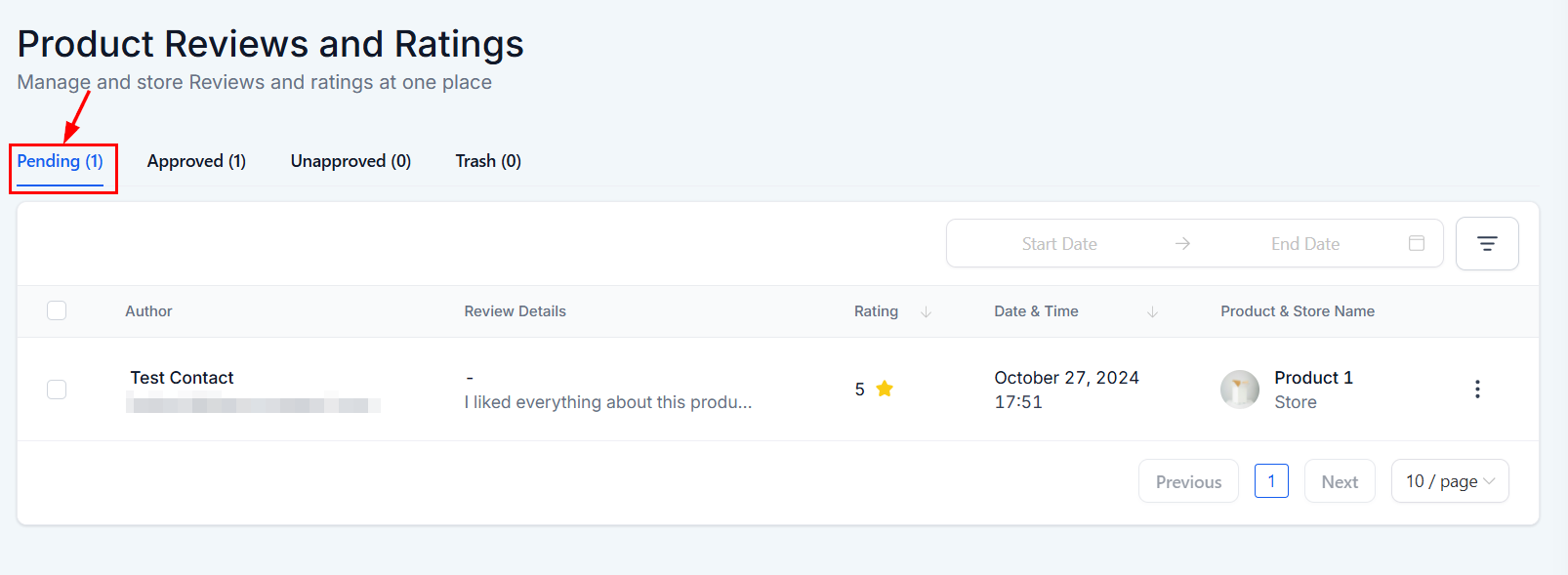Click the Date & Time column header label
Image resolution: width=1568 pixels, height=575 pixels.
point(1036,311)
